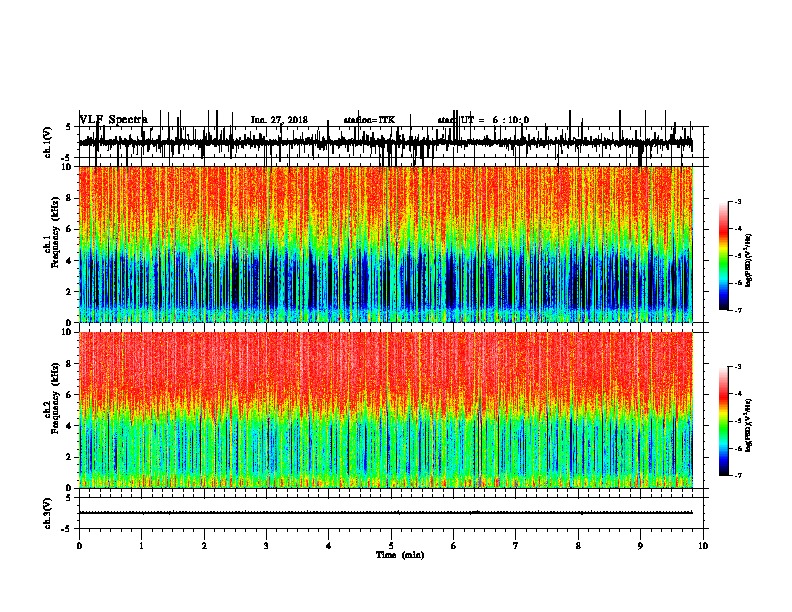This screenshot has height=612, width=792.
Task: Click the 4 kHz tick on ch.1 frequency axis
Action: click(x=70, y=261)
